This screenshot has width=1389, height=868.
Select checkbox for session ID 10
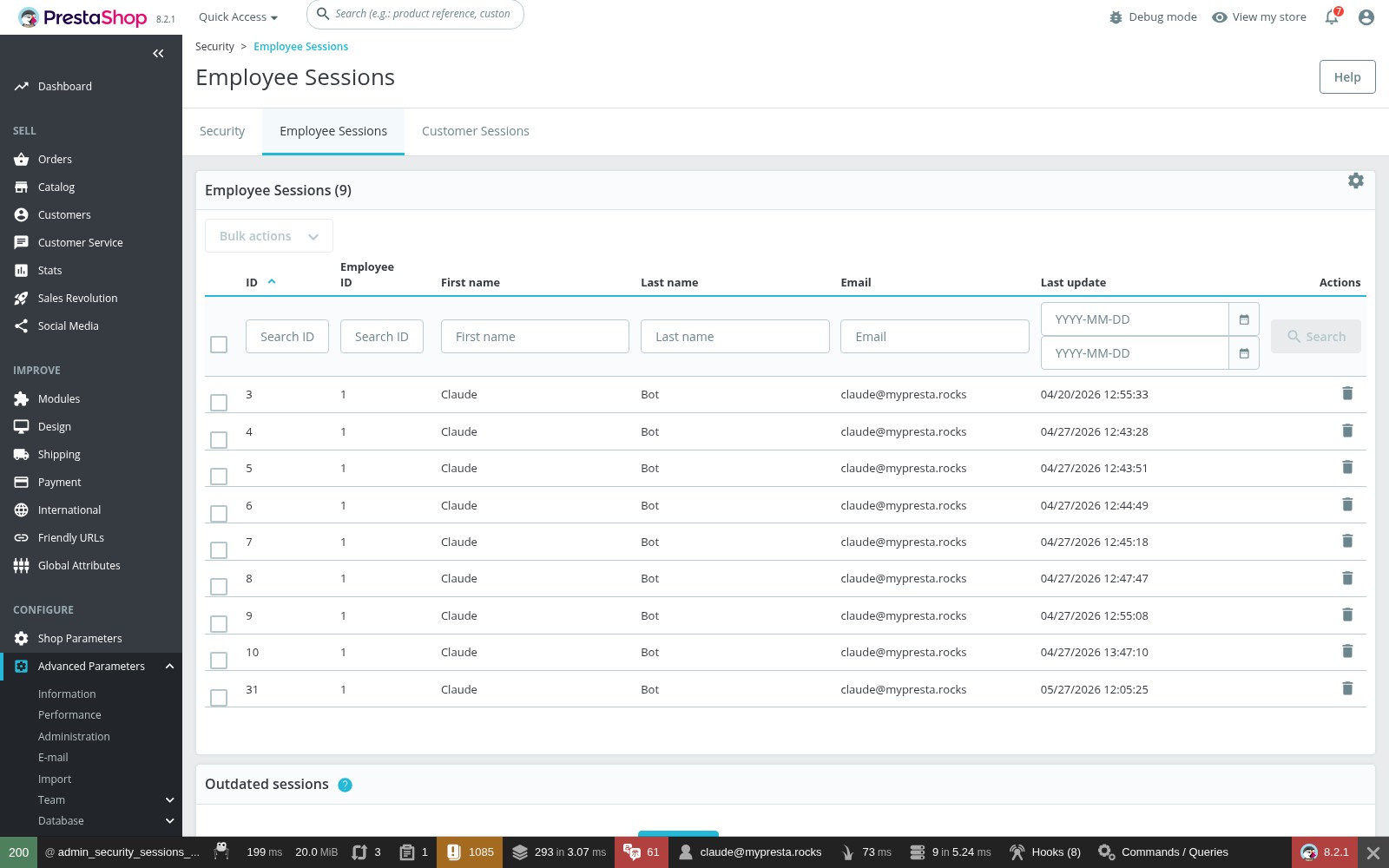coord(219,661)
